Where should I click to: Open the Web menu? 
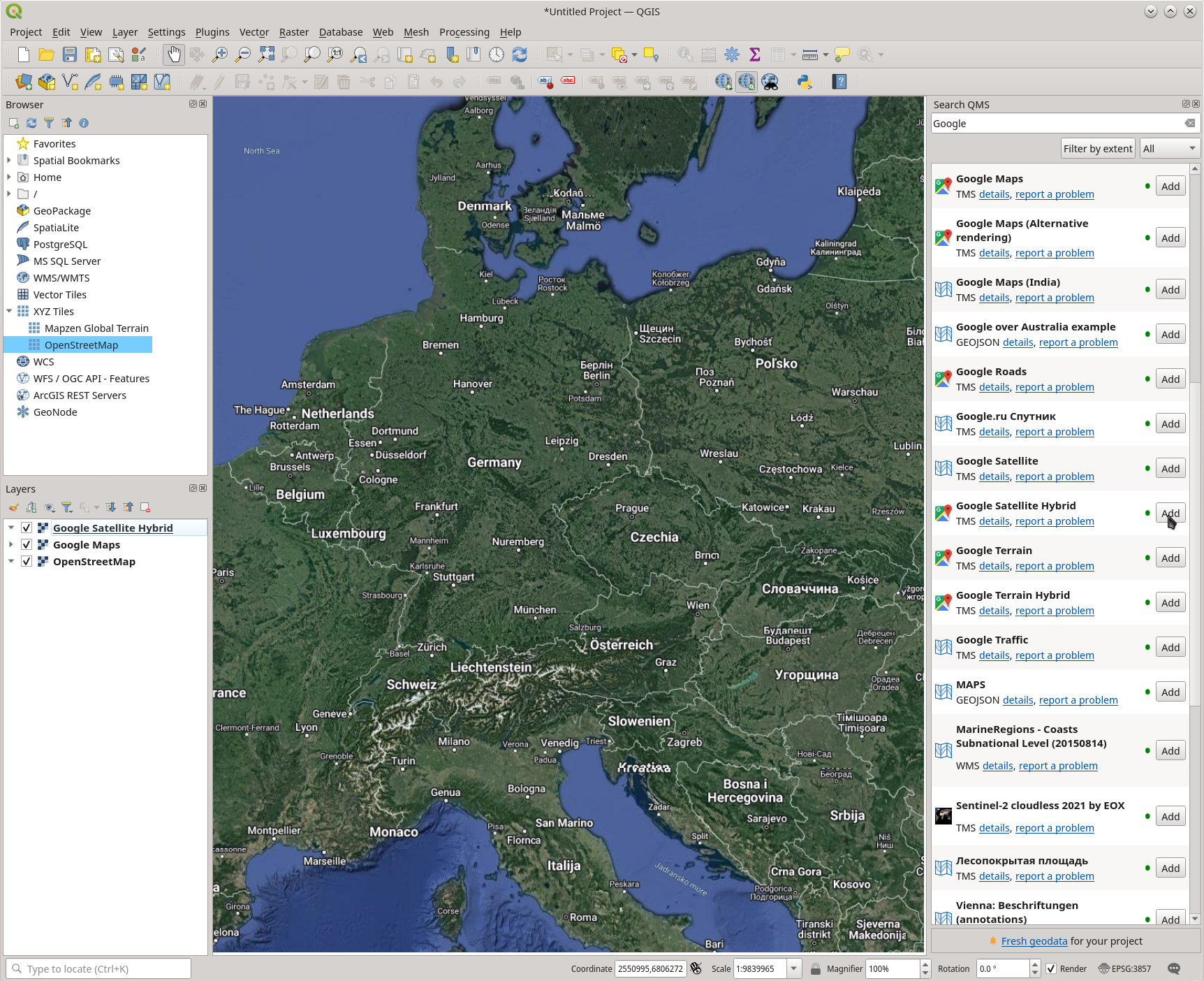[383, 32]
